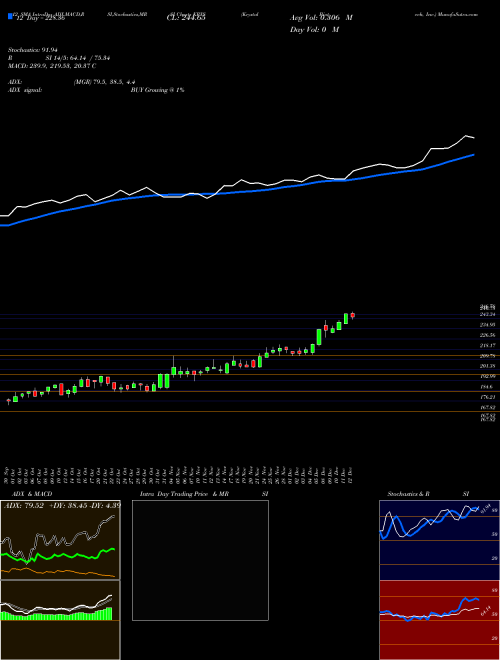Click the 176.21 price axis label
This screenshot has height=660, width=500.
coord(487,397)
